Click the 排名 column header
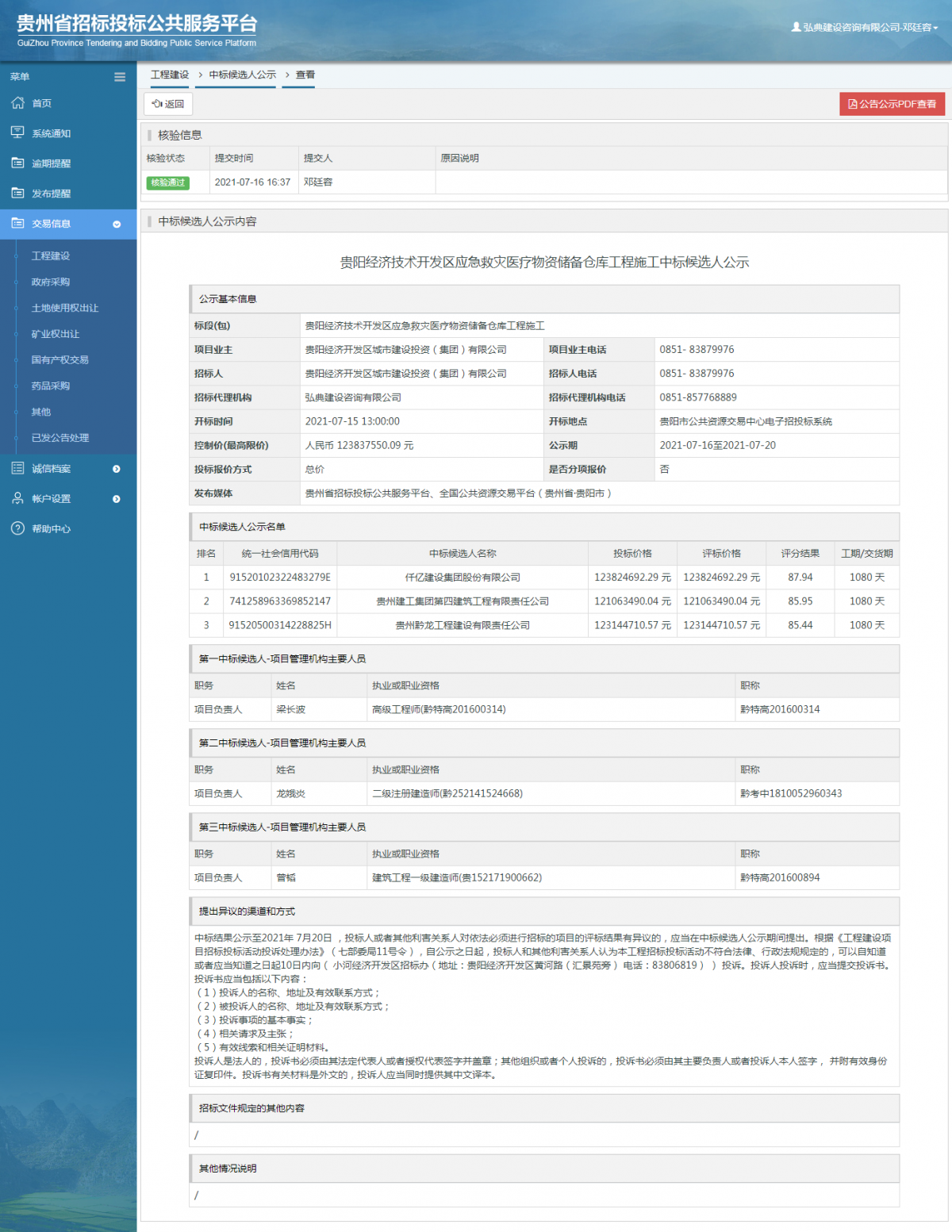Image resolution: width=952 pixels, height=1232 pixels. [206, 554]
